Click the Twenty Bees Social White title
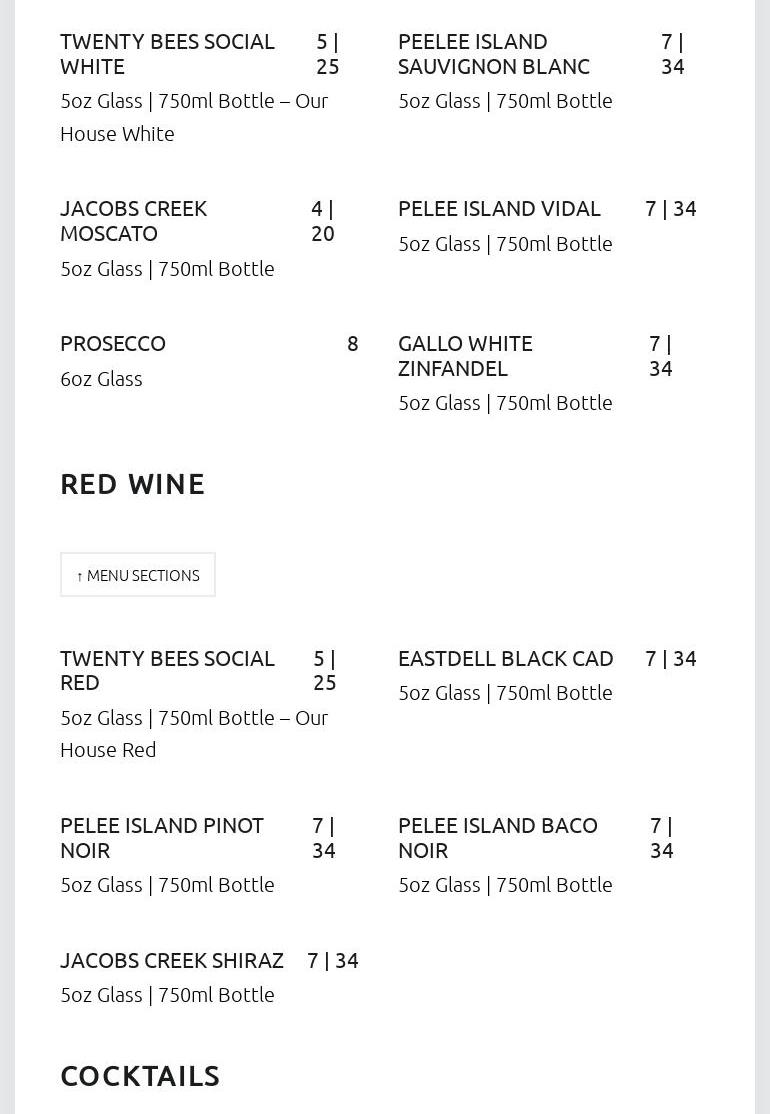The width and height of the screenshot is (770, 1114). [167, 54]
